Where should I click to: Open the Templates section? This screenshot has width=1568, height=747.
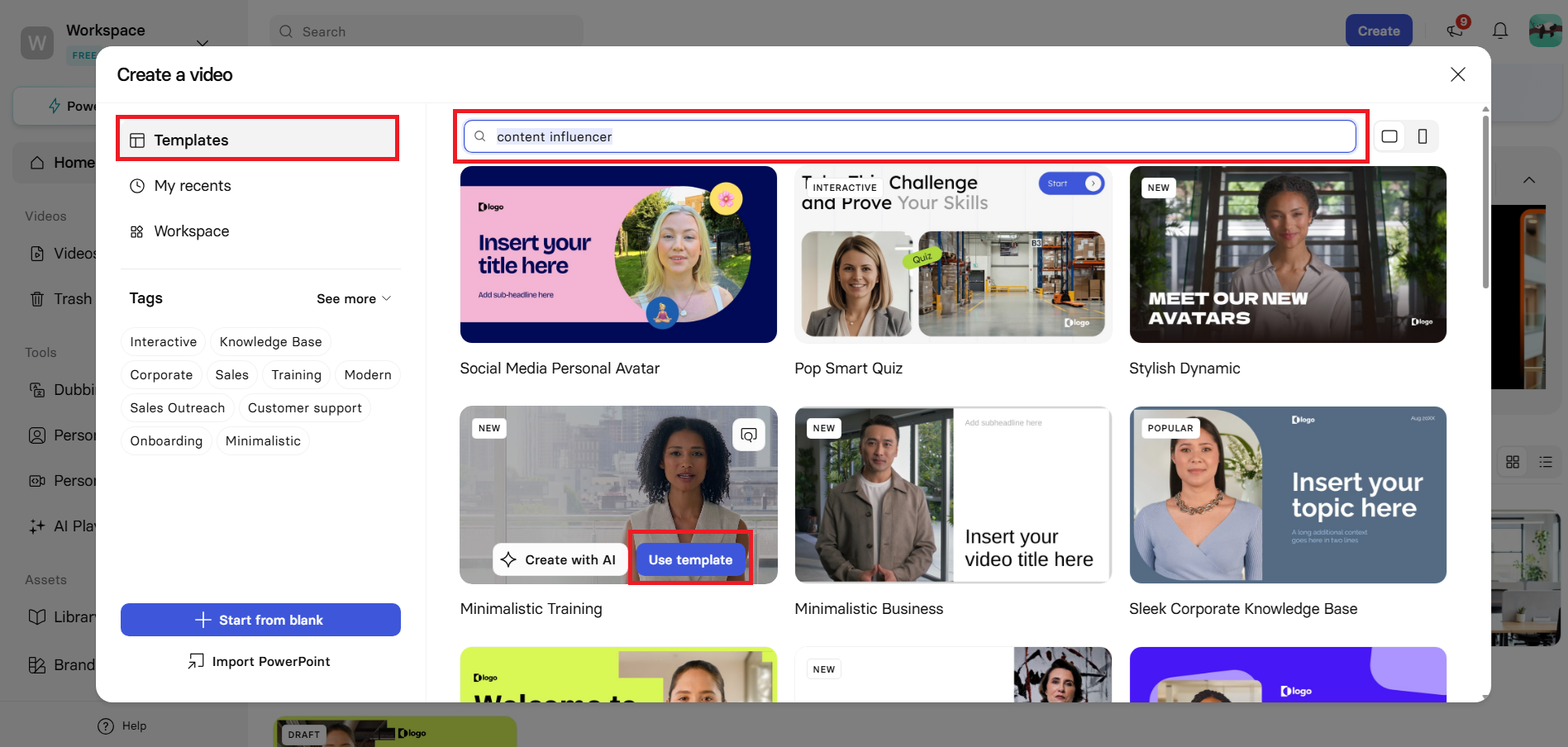coord(258,140)
